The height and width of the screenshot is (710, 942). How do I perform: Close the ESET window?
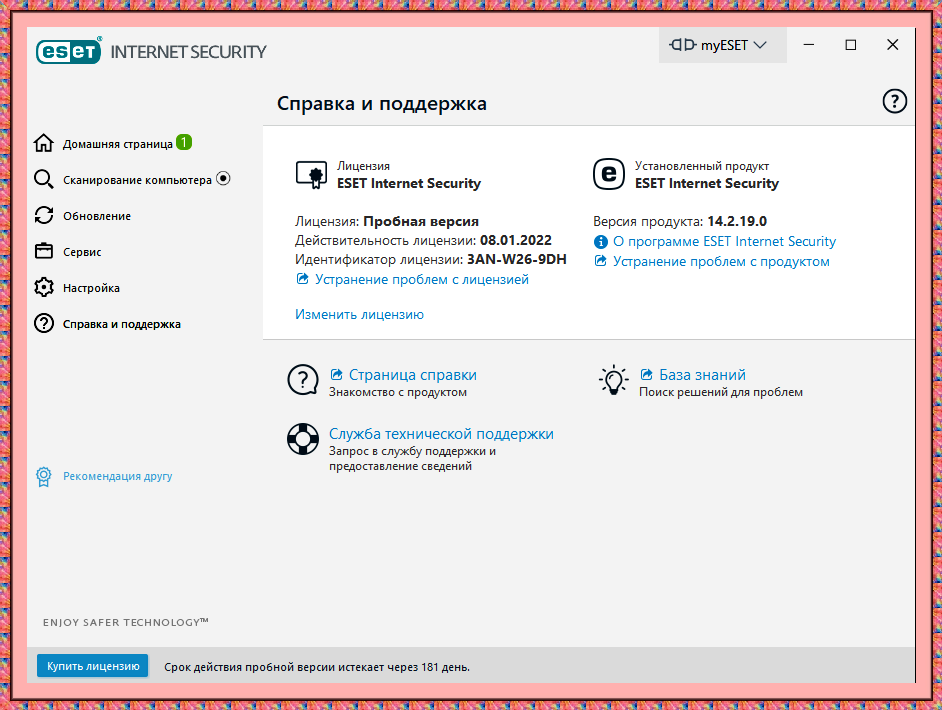[893, 45]
